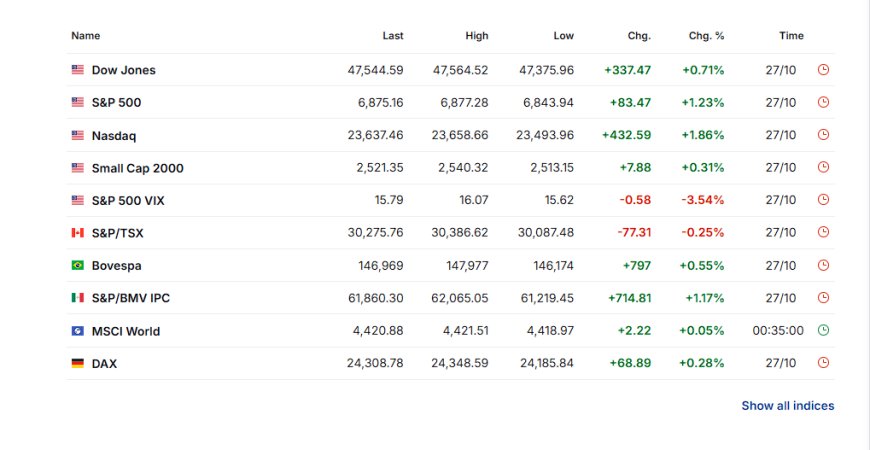Select VIX last value 15.79

pos(389,200)
